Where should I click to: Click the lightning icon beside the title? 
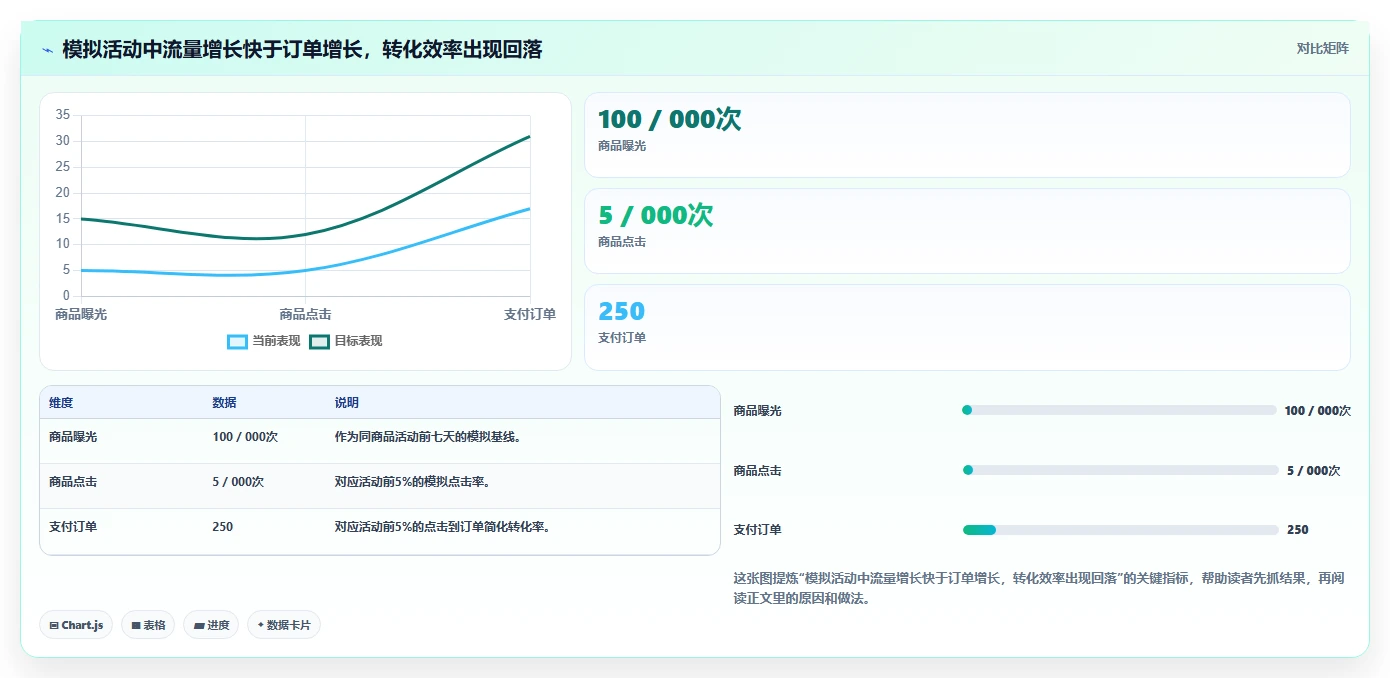pyautogui.click(x=47, y=50)
